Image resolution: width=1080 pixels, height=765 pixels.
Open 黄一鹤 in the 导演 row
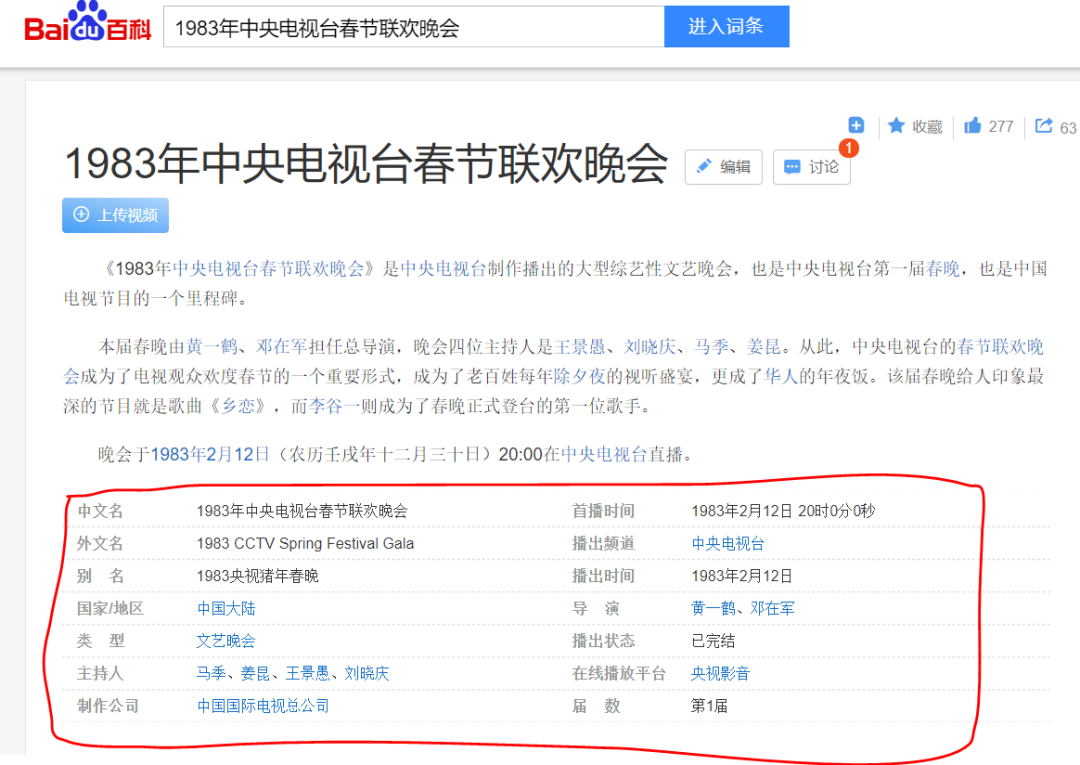click(x=713, y=609)
